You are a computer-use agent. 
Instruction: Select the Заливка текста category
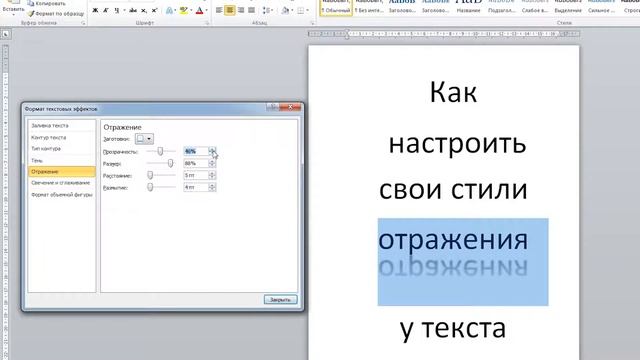click(x=62, y=126)
